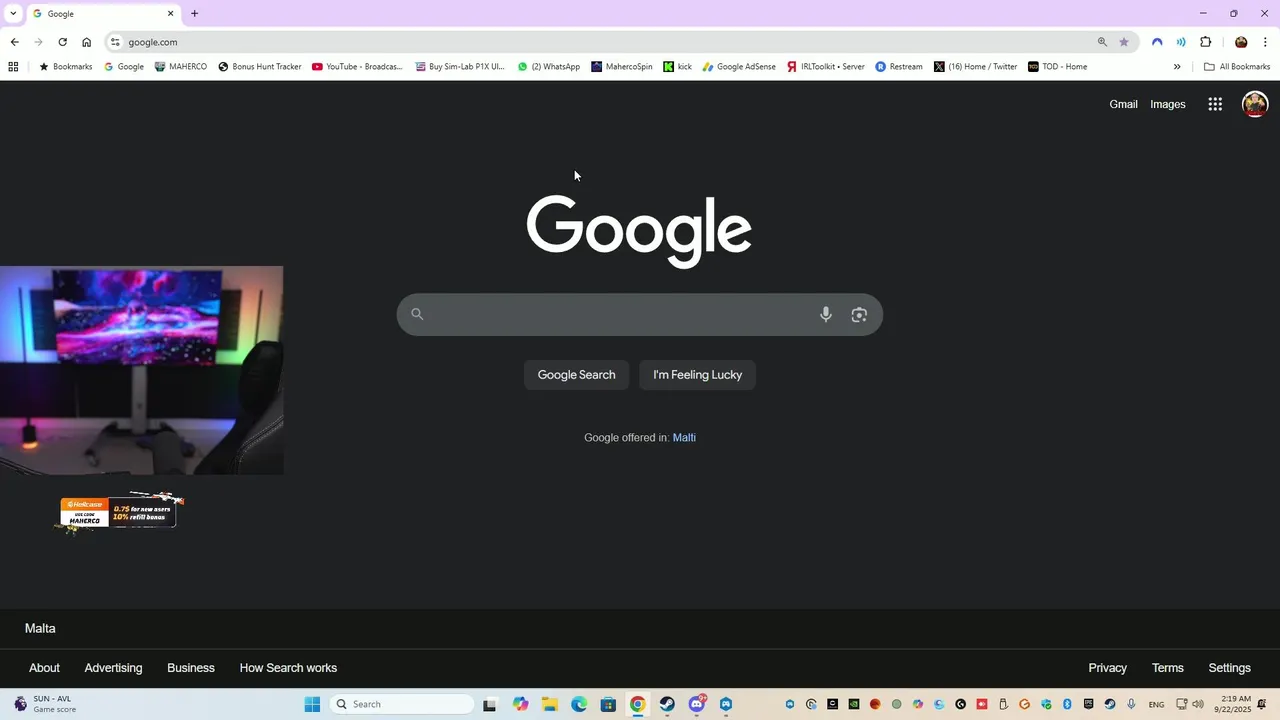Open the tab search dropdown
This screenshot has height=720, width=1280.
click(13, 14)
